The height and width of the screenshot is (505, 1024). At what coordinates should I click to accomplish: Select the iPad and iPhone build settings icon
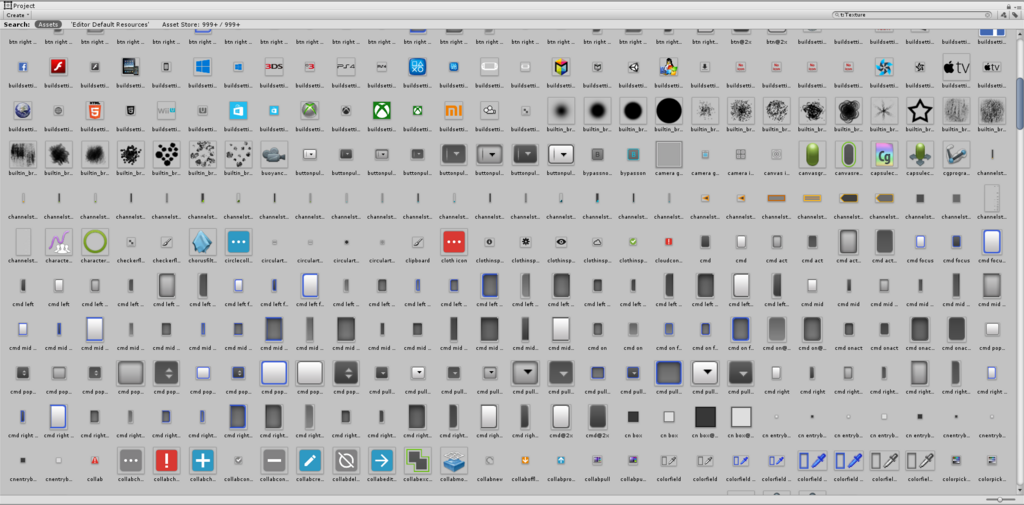coord(131,67)
